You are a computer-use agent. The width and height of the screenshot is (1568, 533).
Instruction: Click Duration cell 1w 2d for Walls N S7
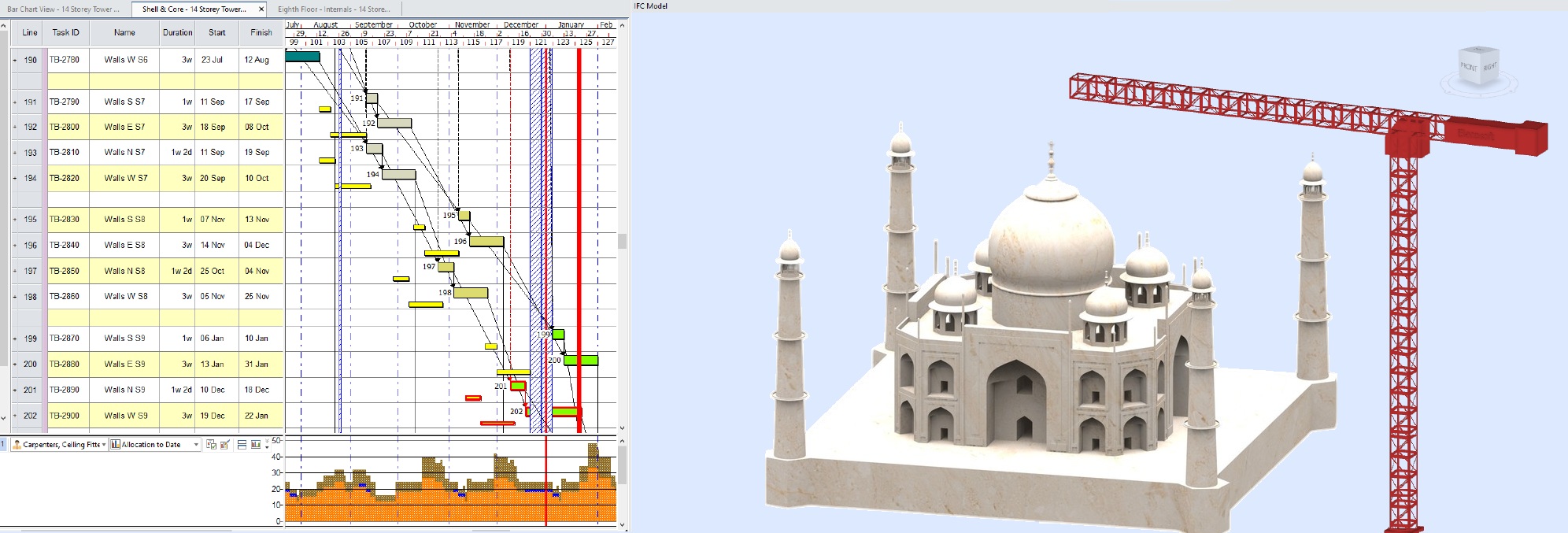click(x=177, y=153)
